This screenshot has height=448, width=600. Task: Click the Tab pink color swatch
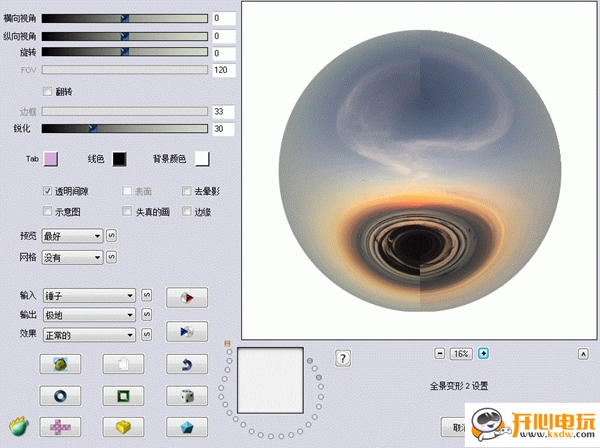[x=51, y=159]
